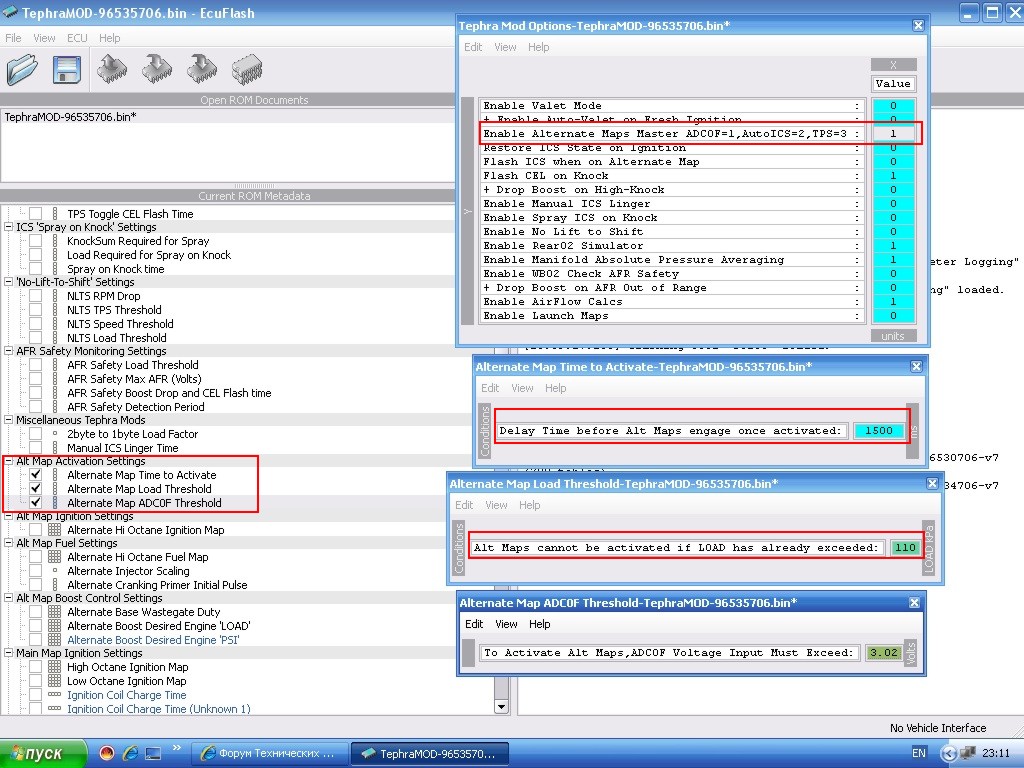Tick the AFR Safety Load Threshold checkbox
The height and width of the screenshot is (768, 1024).
(35, 365)
